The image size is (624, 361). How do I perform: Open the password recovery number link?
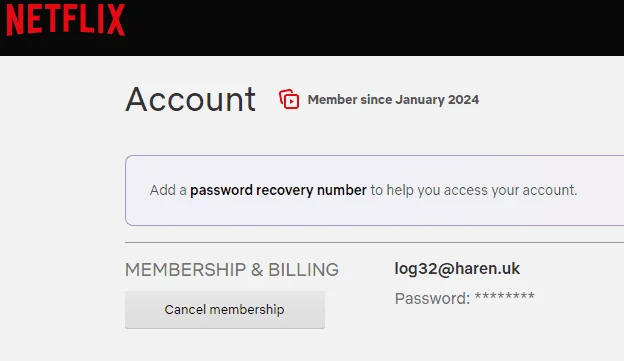(278, 190)
